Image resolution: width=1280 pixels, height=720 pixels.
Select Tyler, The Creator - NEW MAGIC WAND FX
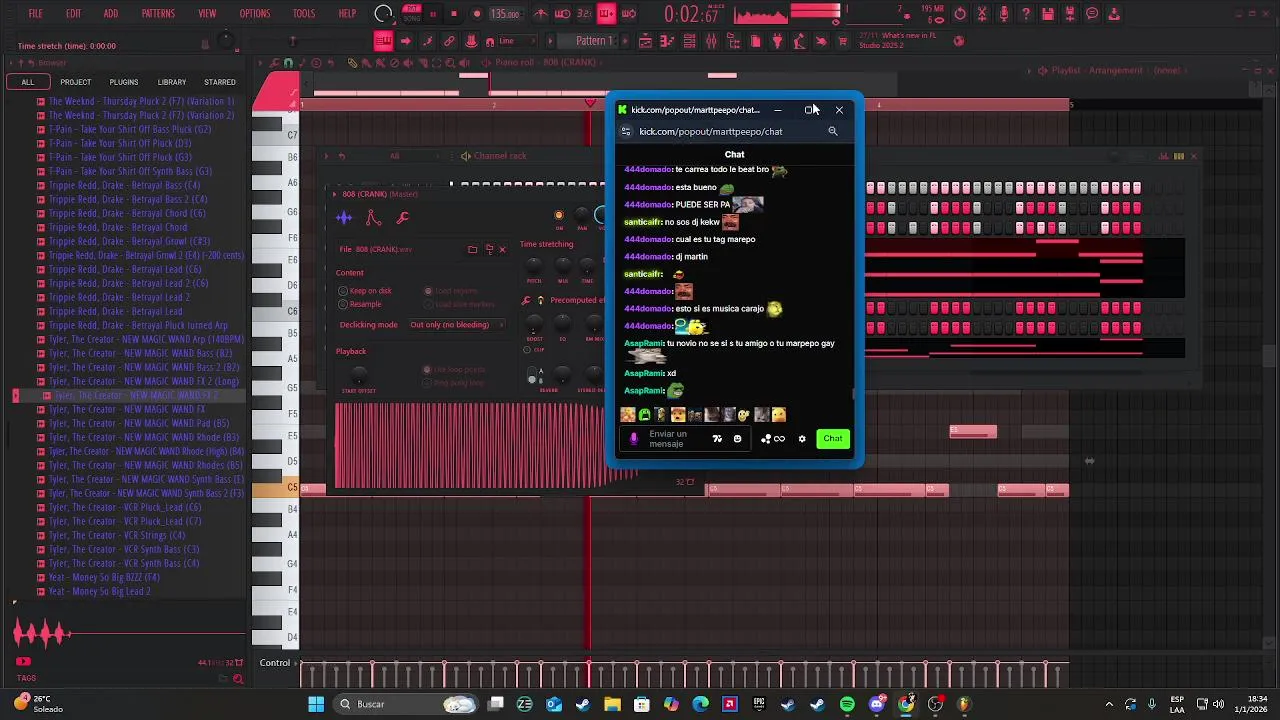click(x=127, y=409)
